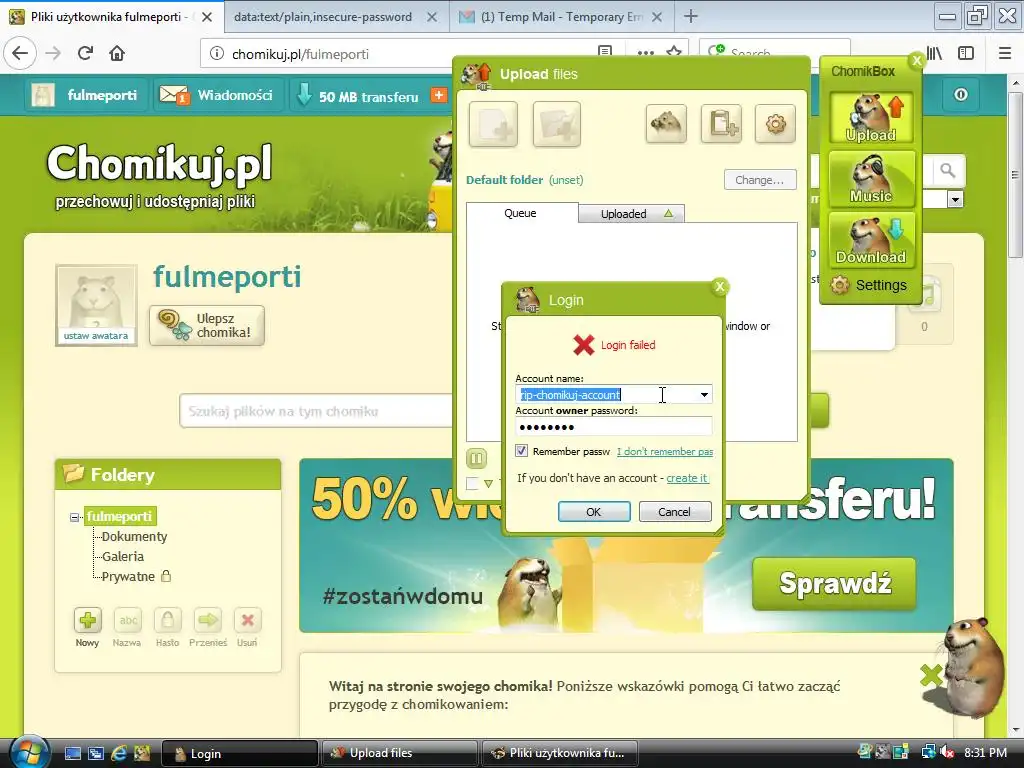Screen dimensions: 1024x768
Task: Click OK in Login dialog
Action: pyautogui.click(x=594, y=512)
